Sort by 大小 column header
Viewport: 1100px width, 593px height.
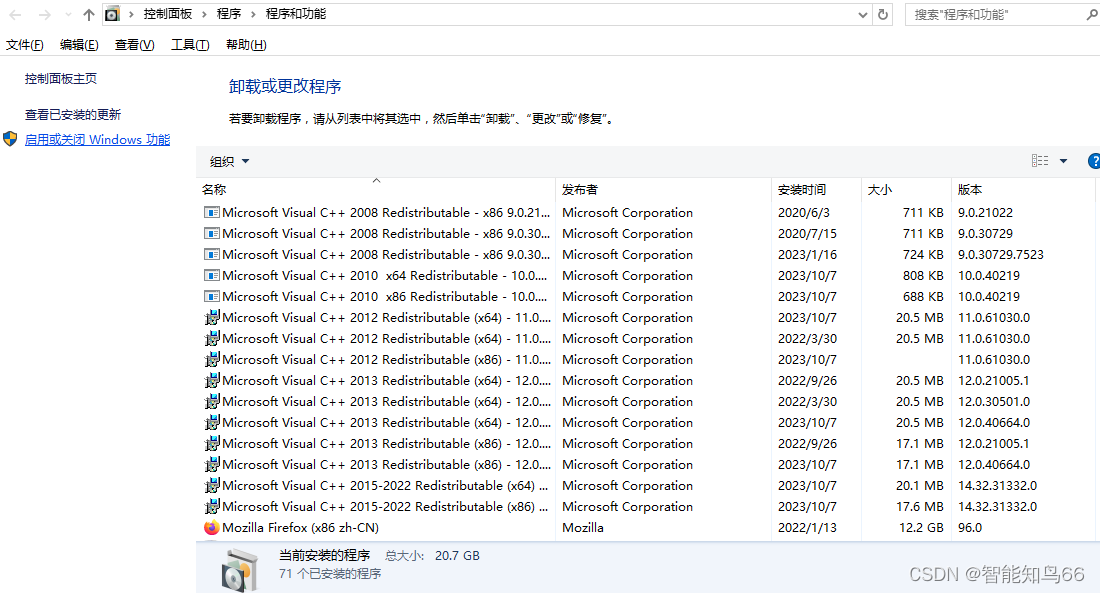pos(906,189)
